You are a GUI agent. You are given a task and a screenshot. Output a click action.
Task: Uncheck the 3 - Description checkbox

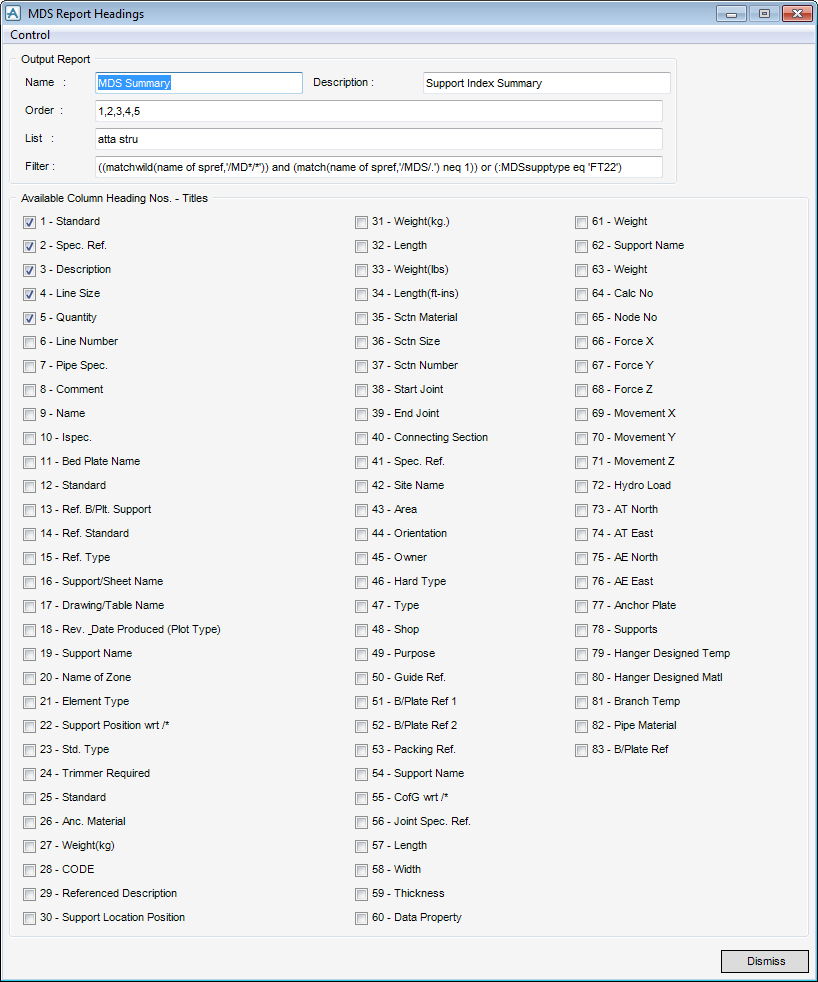tap(29, 270)
